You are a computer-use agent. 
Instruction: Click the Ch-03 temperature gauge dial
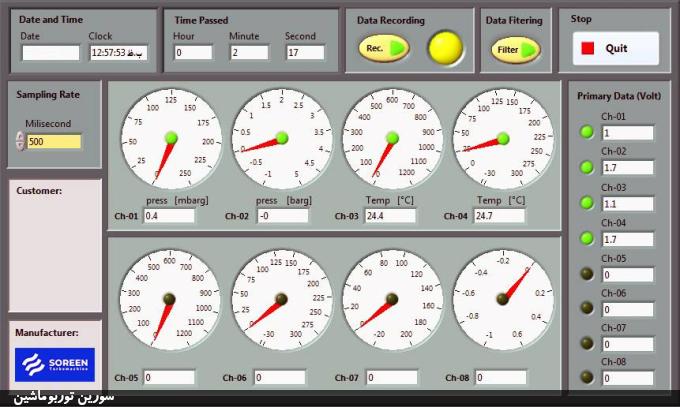coord(391,138)
